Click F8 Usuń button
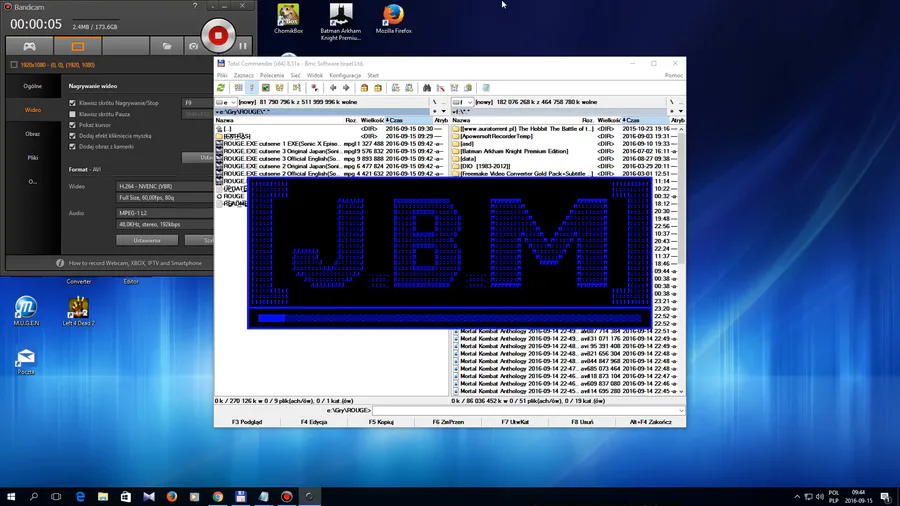Screen dimensions: 900x506 tap(582, 422)
